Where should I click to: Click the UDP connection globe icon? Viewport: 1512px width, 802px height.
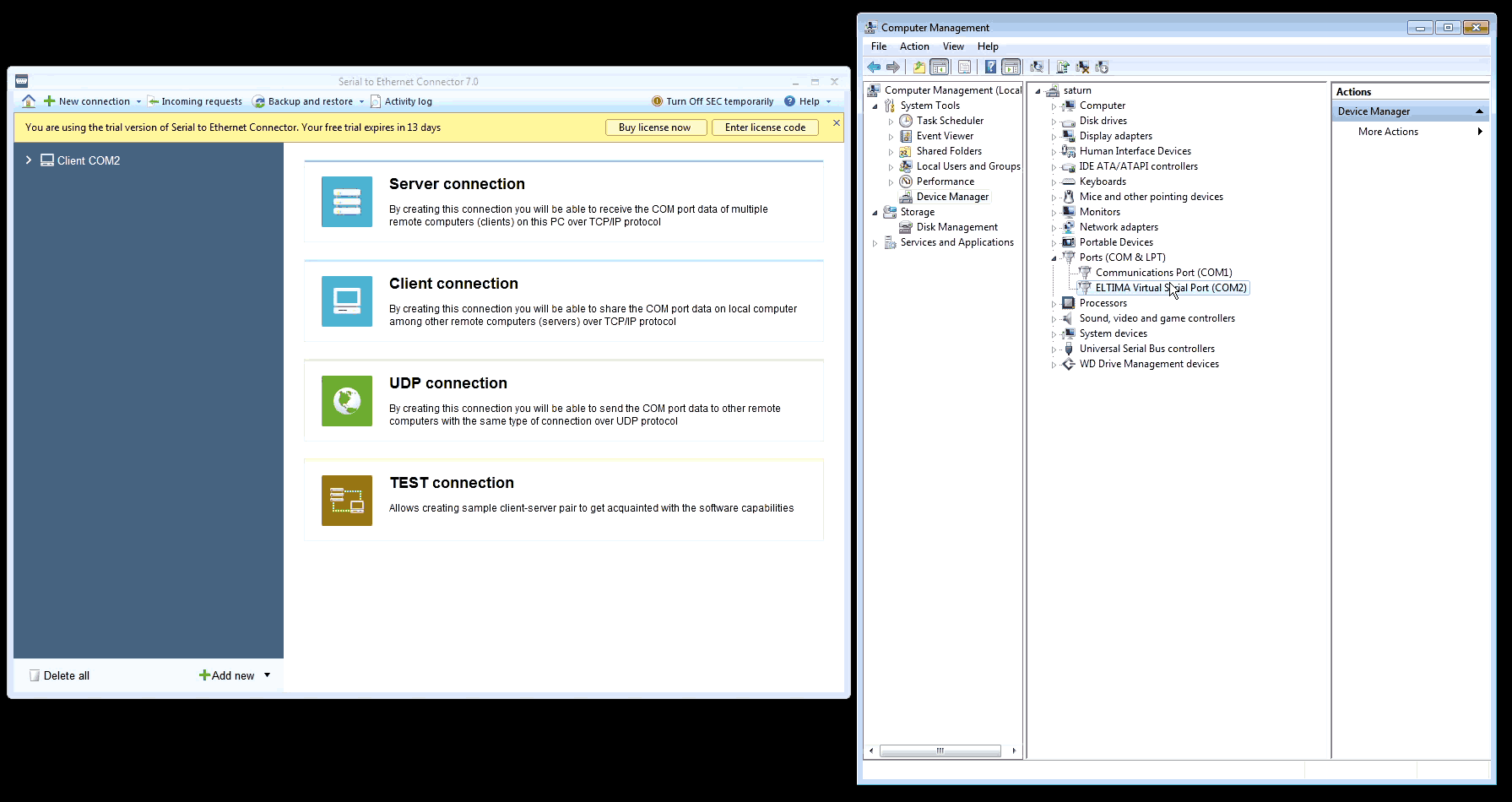tap(347, 401)
